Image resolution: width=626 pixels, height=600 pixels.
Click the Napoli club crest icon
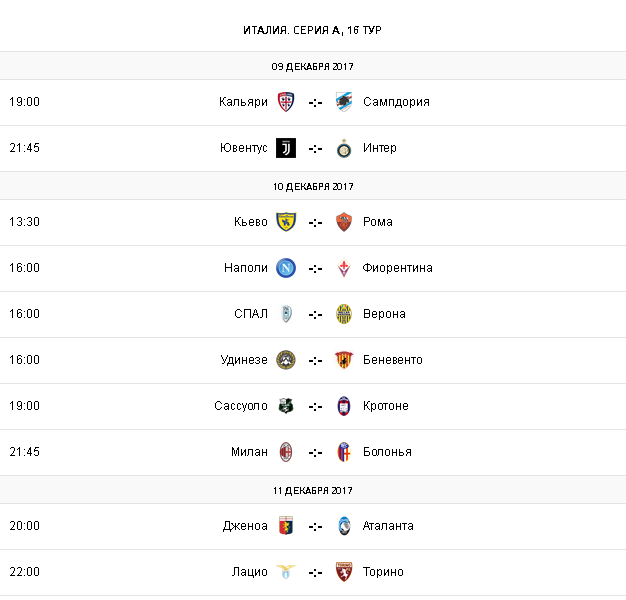click(x=286, y=268)
